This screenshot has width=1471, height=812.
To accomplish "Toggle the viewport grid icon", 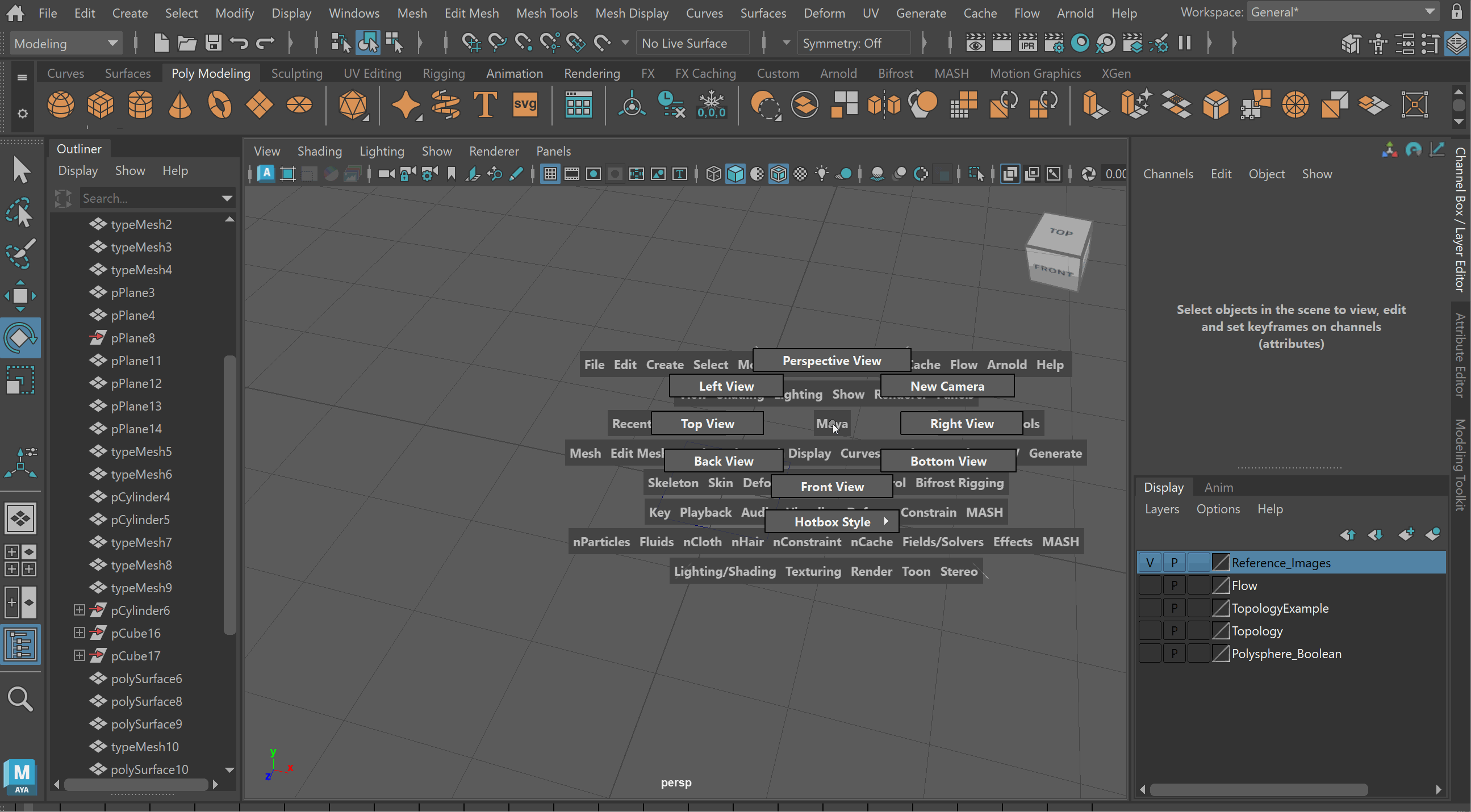I will [550, 174].
